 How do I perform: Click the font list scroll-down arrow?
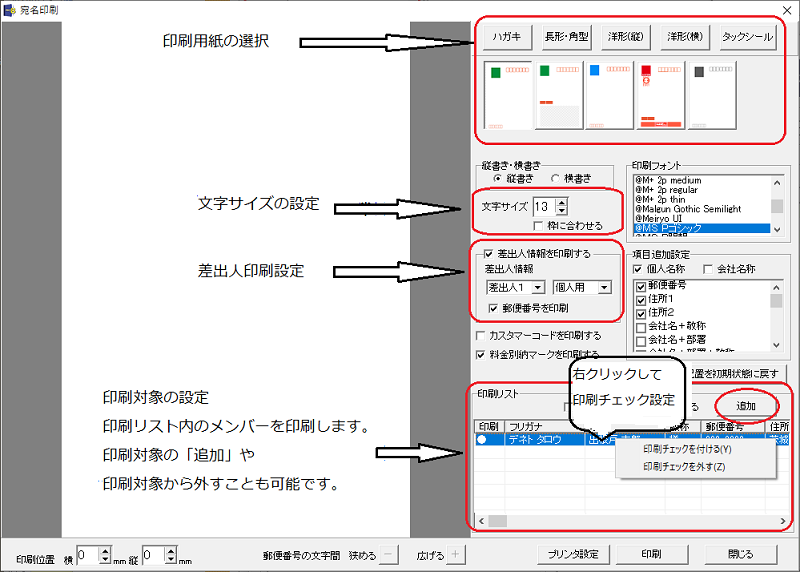click(x=777, y=230)
